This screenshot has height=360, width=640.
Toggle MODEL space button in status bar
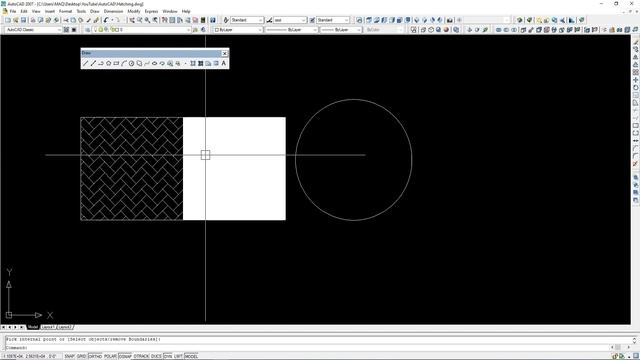[x=191, y=356]
